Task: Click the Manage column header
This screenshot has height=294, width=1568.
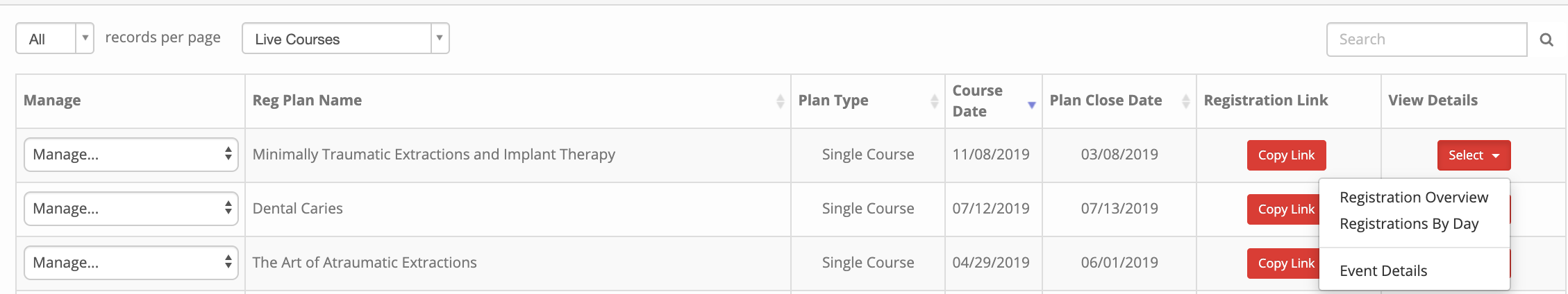Action: [x=52, y=101]
